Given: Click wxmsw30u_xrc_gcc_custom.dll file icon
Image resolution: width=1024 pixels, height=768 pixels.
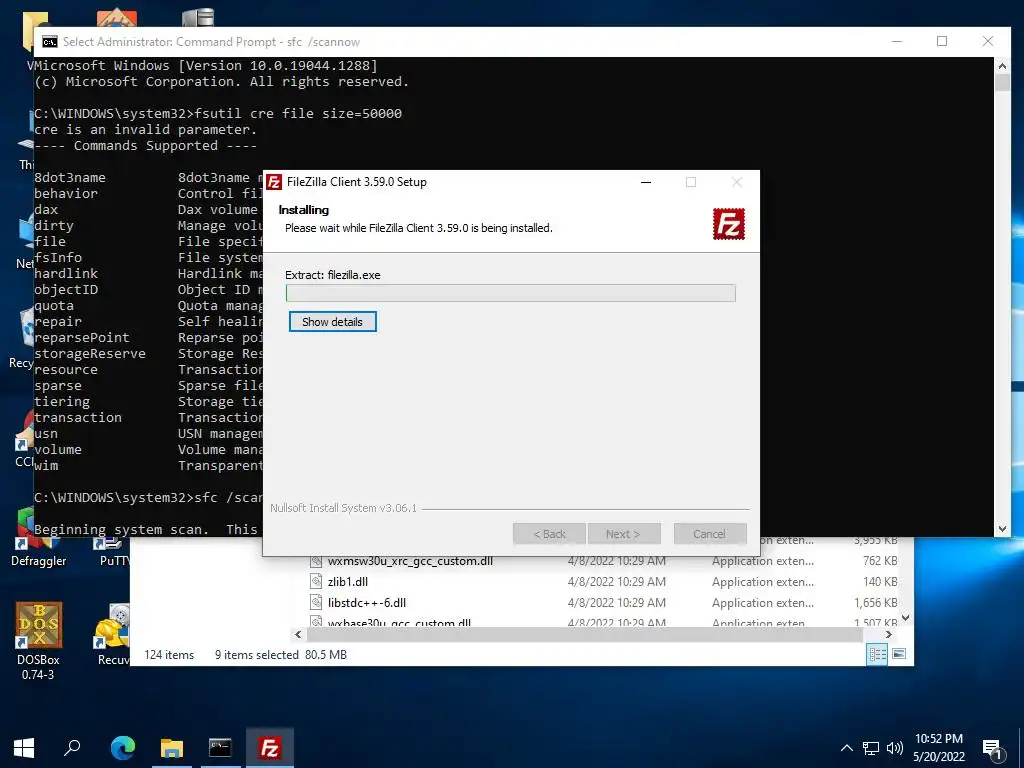Looking at the screenshot, I should pyautogui.click(x=316, y=561).
